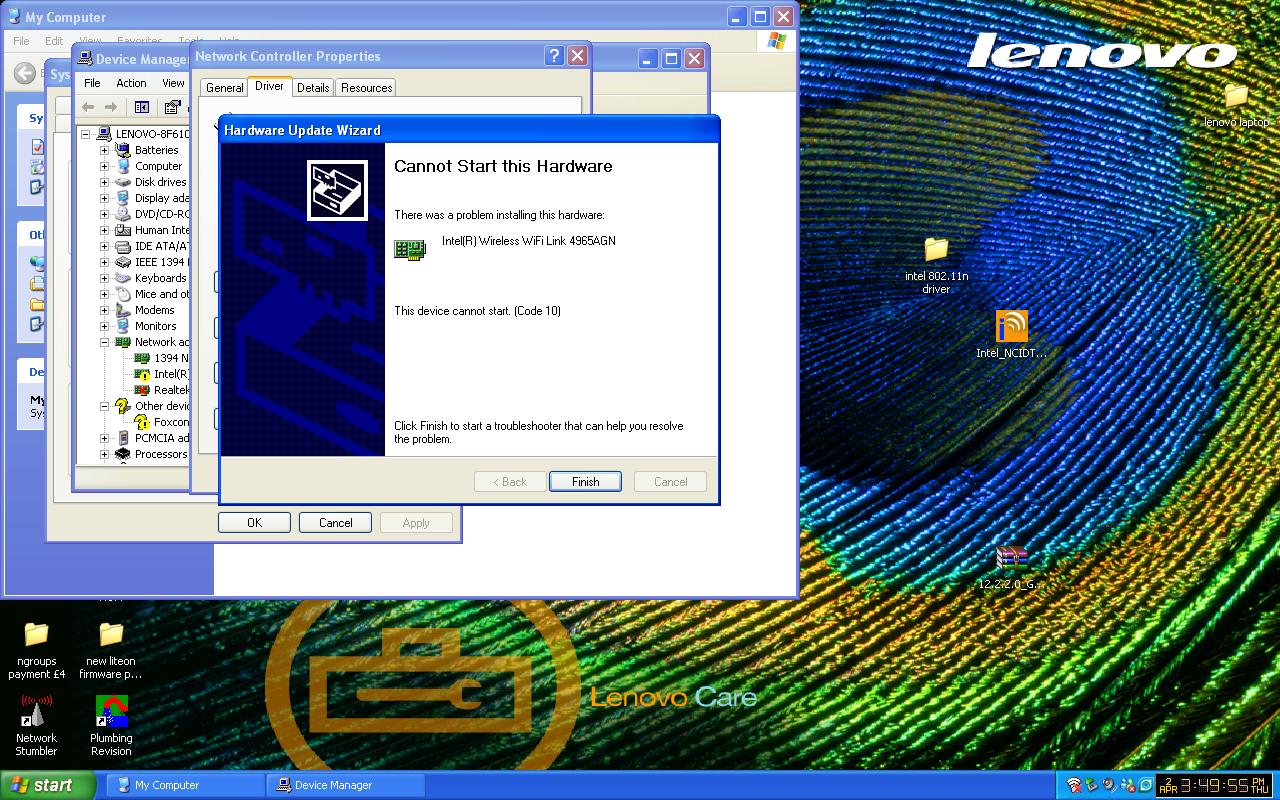The image size is (1280, 800).
Task: Switch to My Computer taskbar button
Action: click(186, 785)
